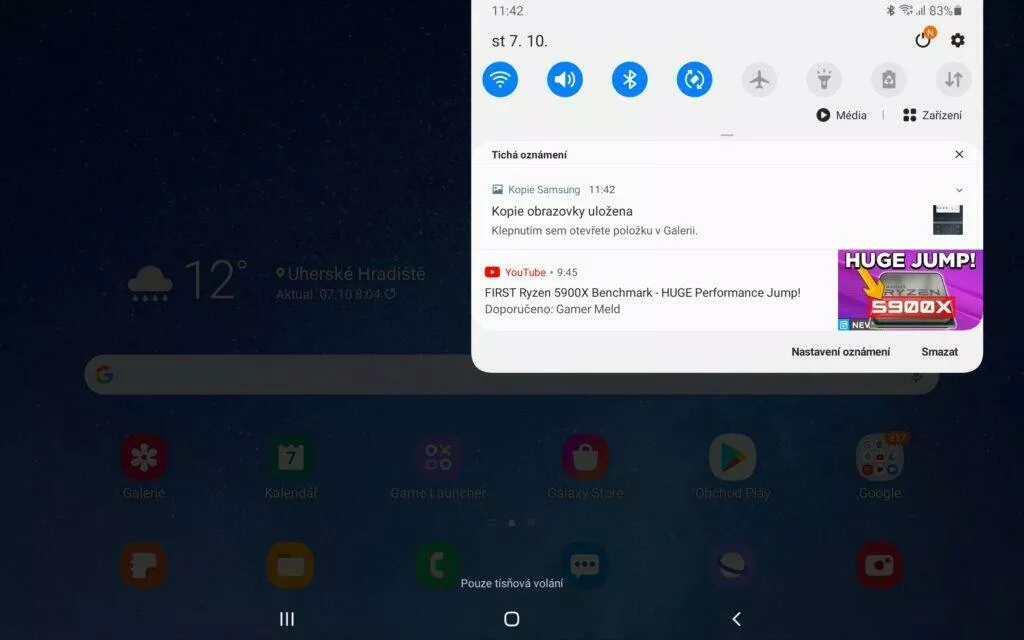
Task: Turn on the flashlight
Action: (824, 80)
